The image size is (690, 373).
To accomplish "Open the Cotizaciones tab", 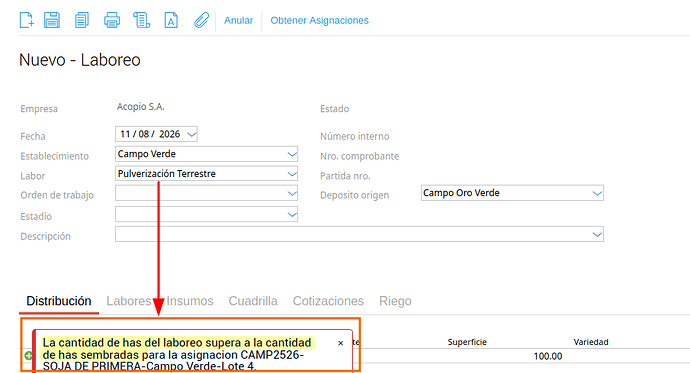I will pos(328,301).
